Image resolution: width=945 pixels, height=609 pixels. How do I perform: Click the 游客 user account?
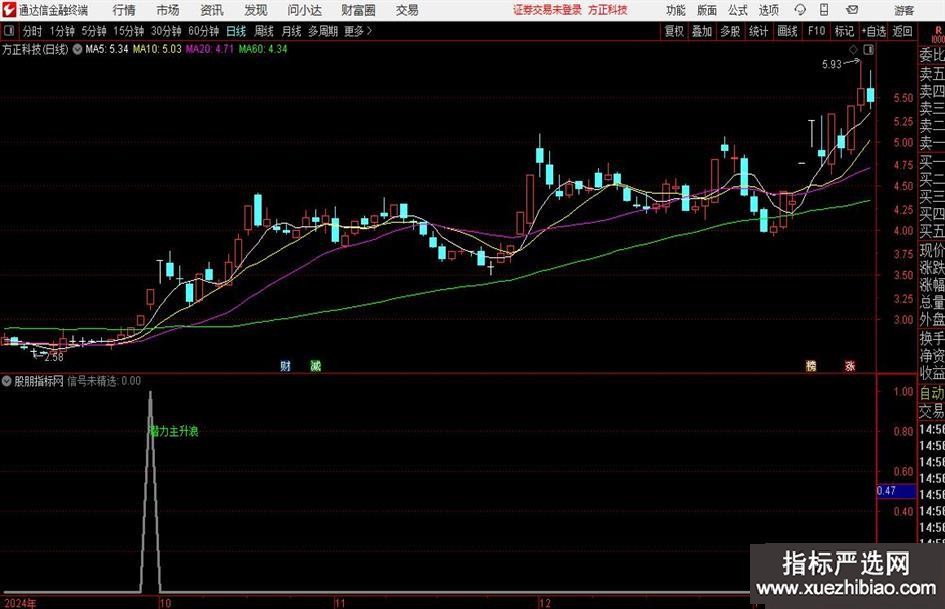tap(904, 10)
